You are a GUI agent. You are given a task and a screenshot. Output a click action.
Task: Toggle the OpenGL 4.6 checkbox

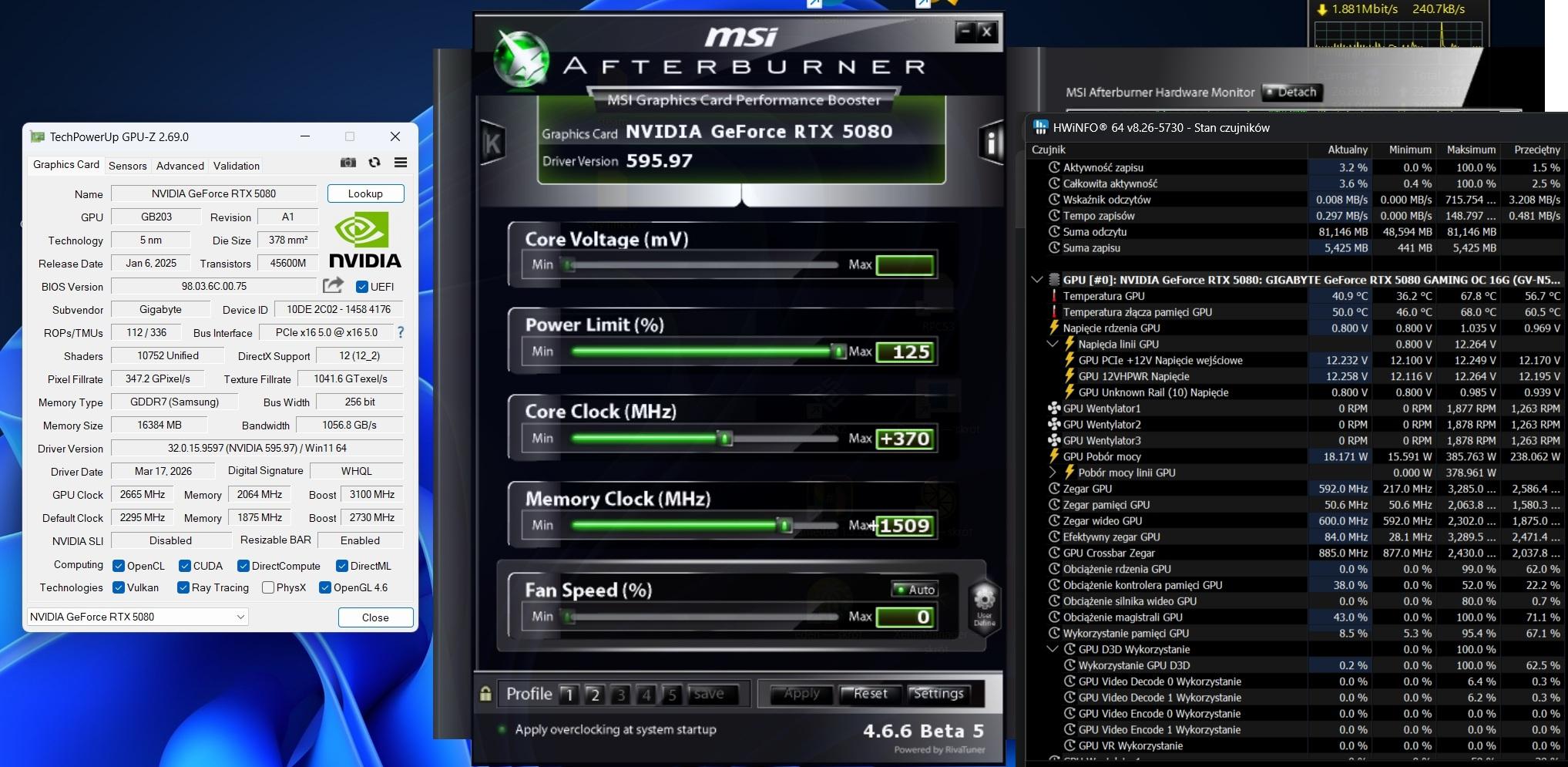tap(325, 587)
